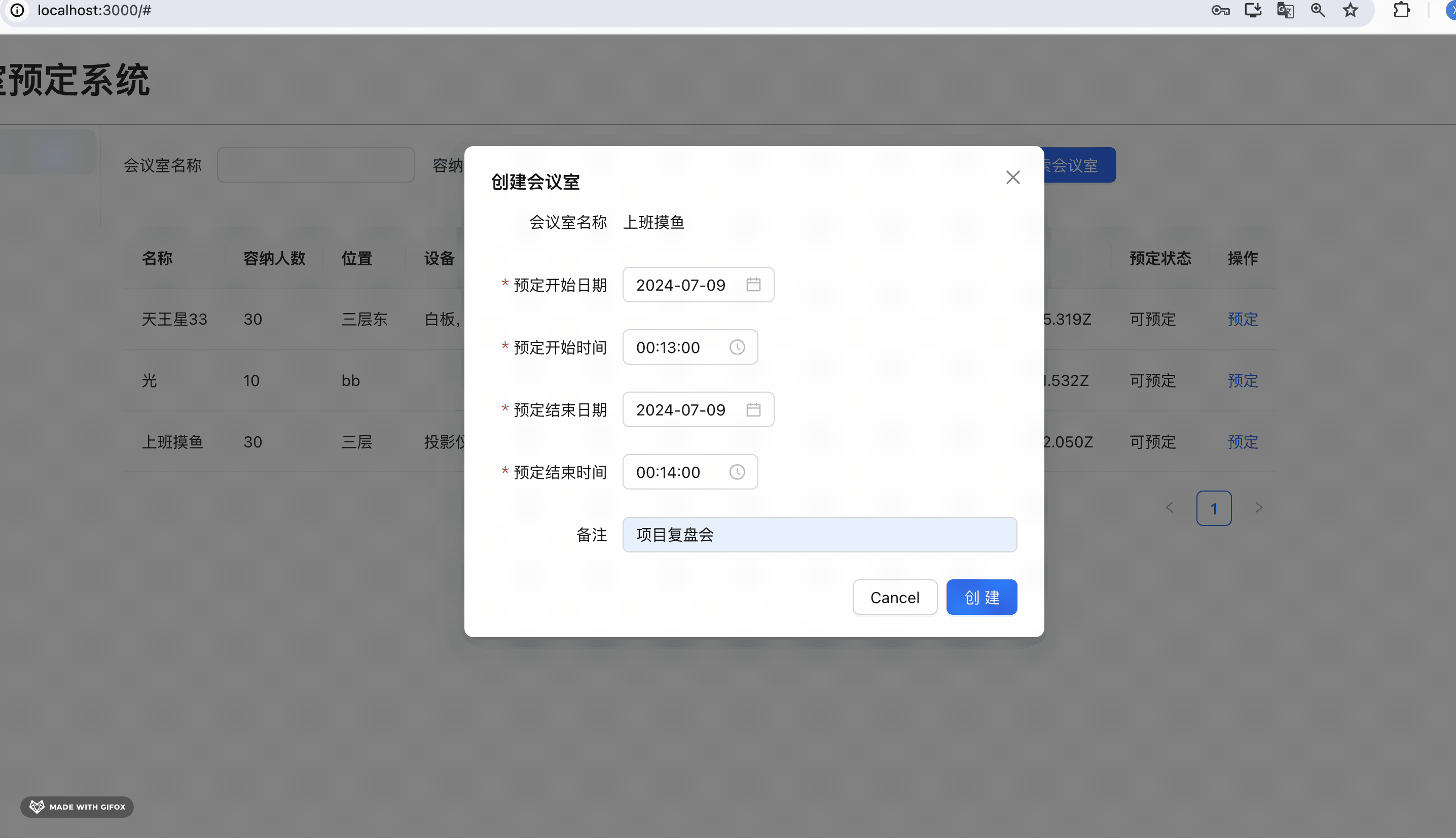Select page 1 in pagination

coord(1213,508)
